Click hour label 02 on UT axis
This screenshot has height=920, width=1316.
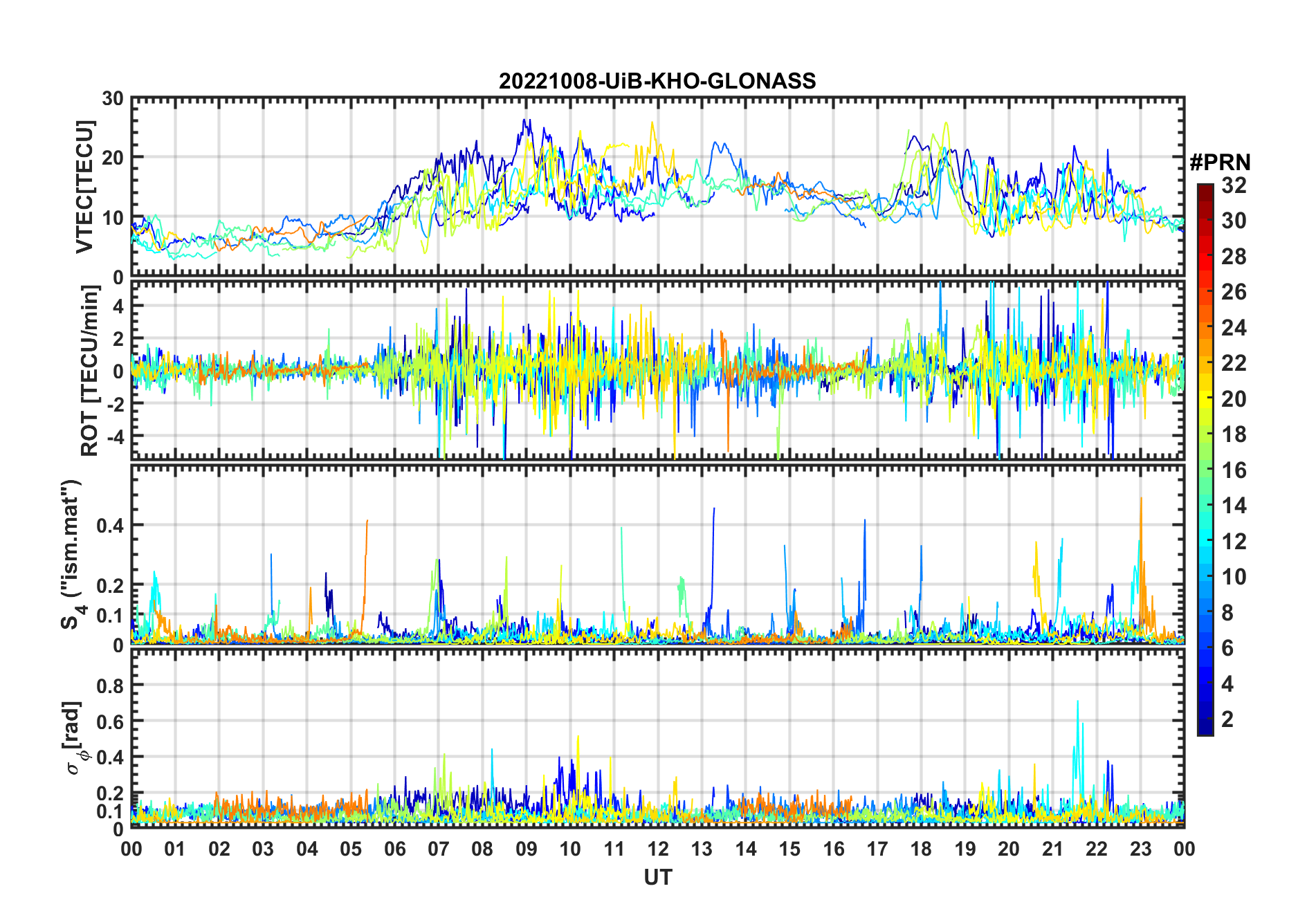[219, 849]
